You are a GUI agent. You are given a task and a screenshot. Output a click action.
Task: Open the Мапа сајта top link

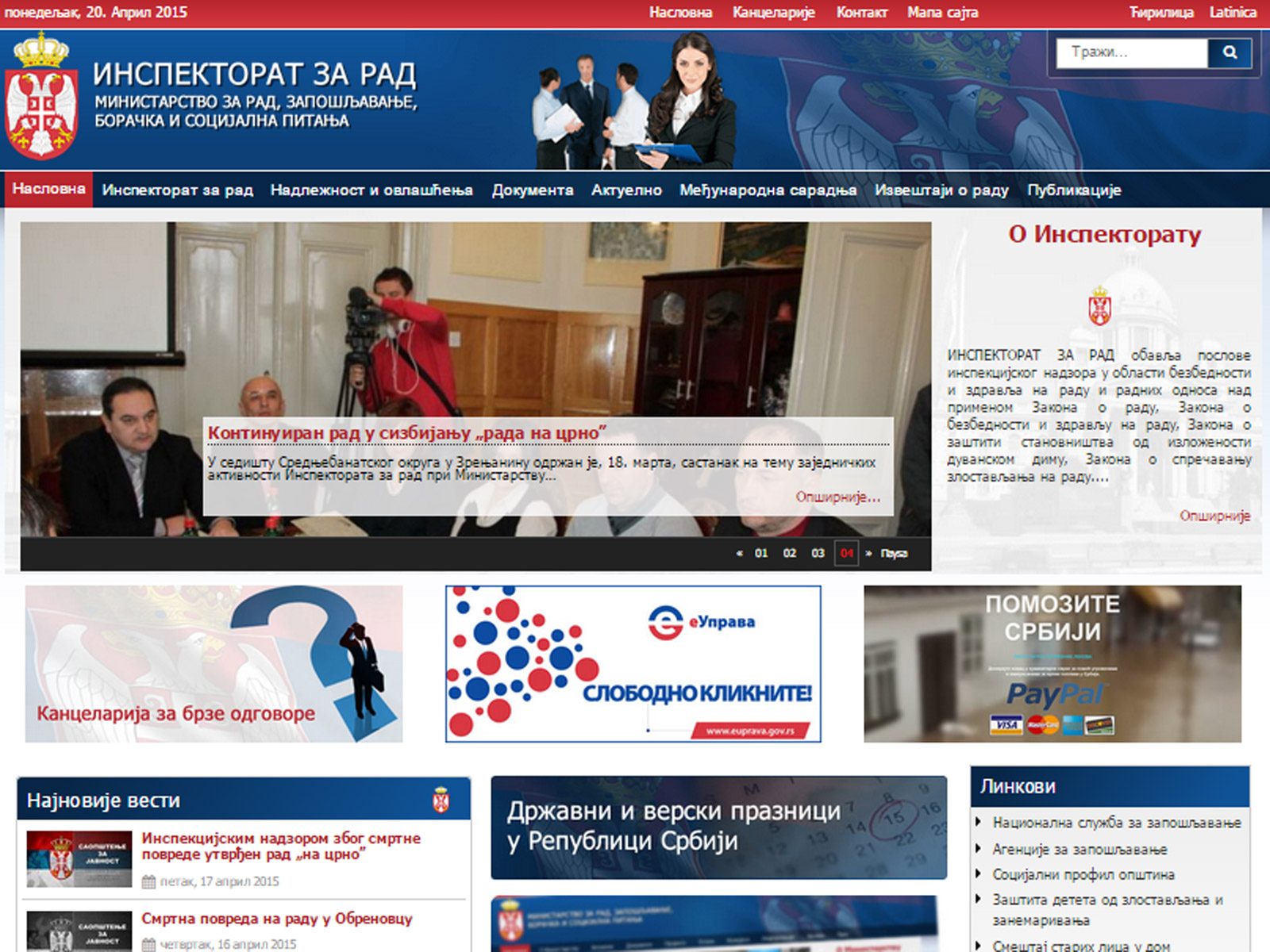[942, 12]
